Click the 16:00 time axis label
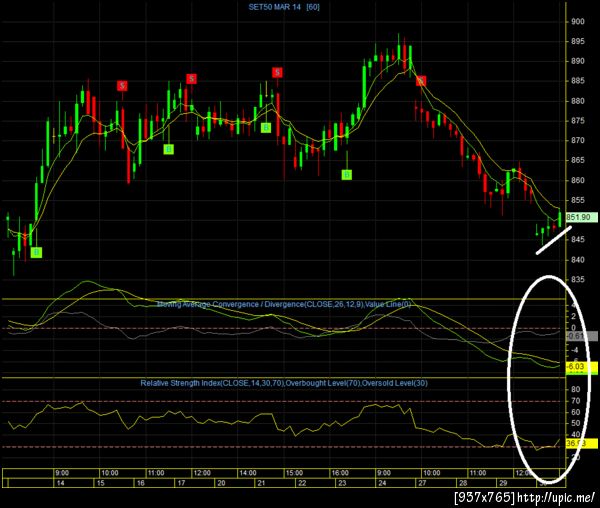 click(x=340, y=473)
